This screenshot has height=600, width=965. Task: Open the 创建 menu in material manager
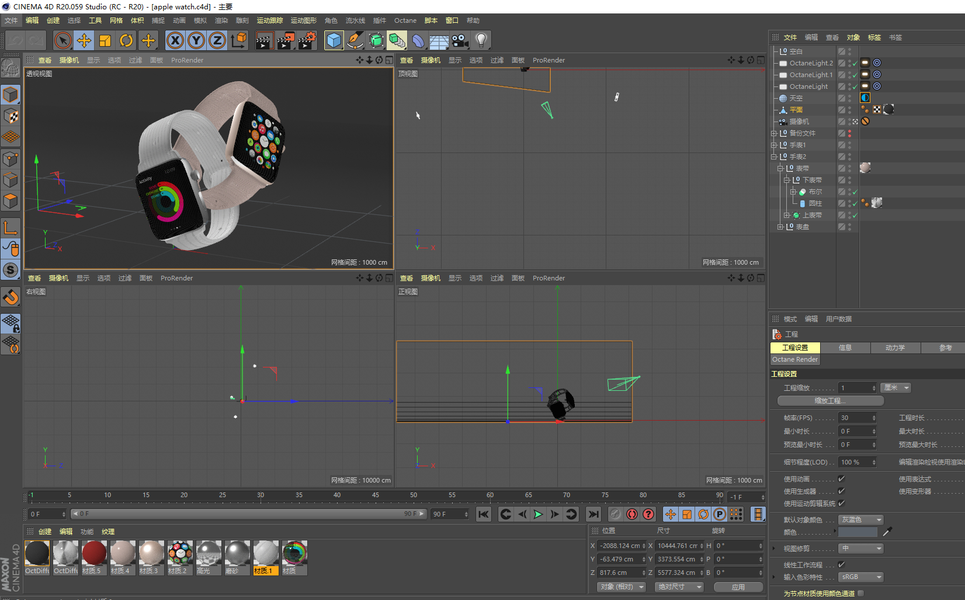45,532
